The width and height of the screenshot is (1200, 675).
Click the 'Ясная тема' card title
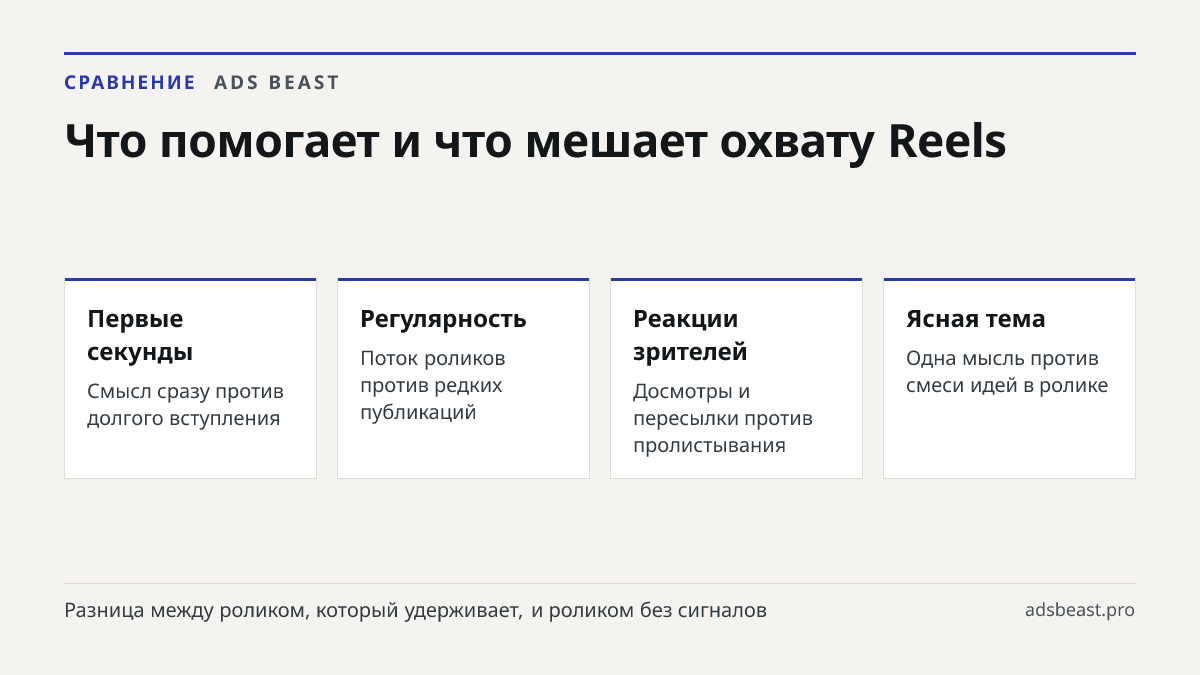(976, 319)
